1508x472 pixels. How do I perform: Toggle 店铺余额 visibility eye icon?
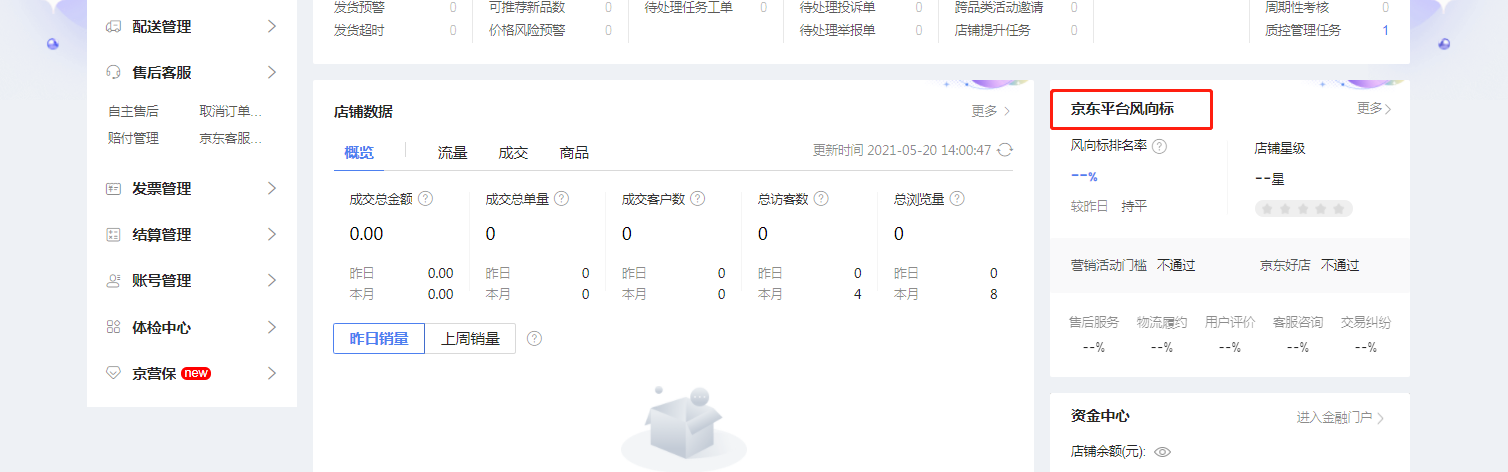1162,451
